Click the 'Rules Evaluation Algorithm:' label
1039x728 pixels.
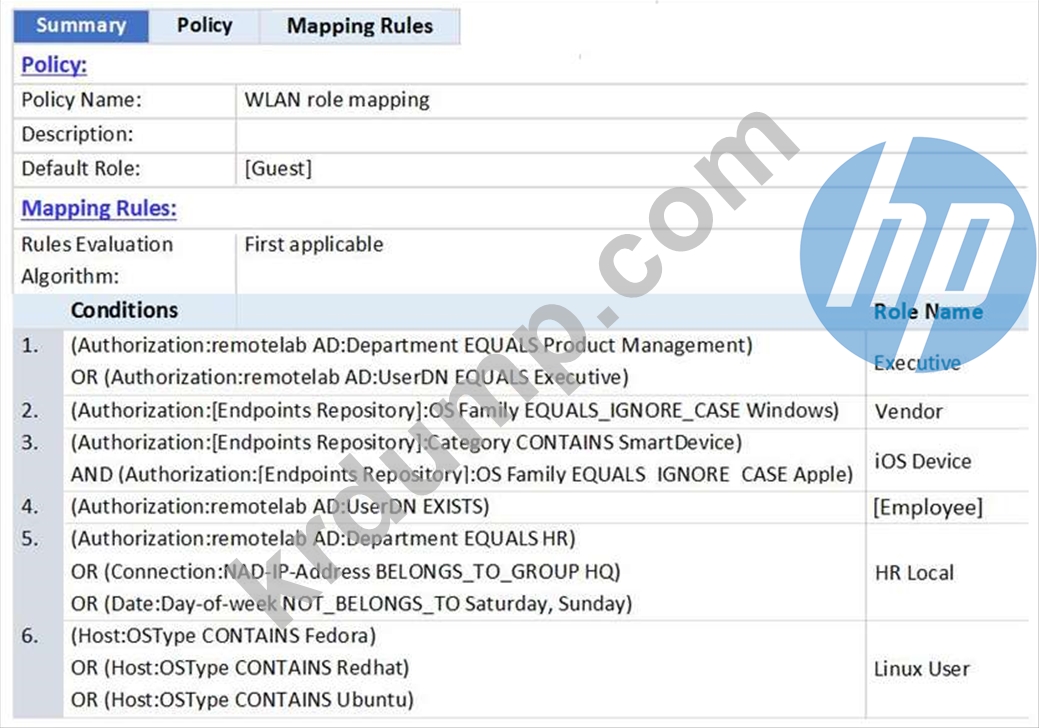pos(97,260)
